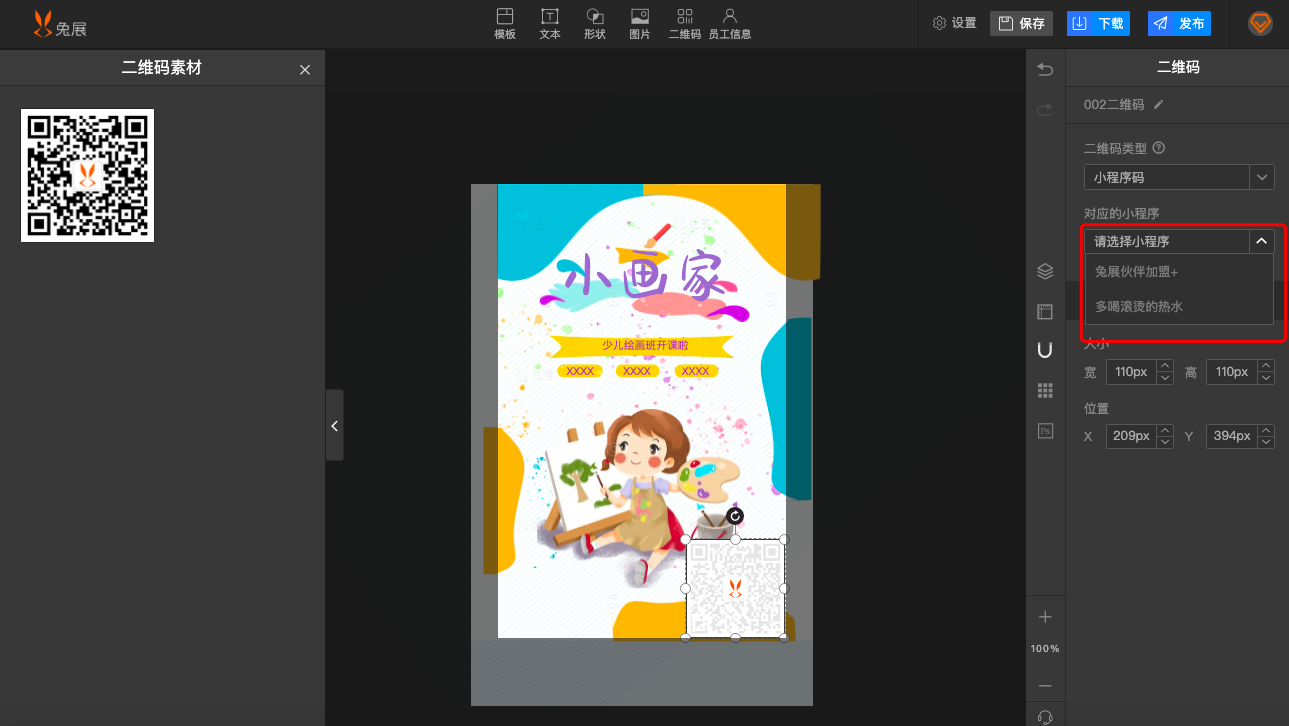Click the height 高 stepper arrows
The height and width of the screenshot is (726, 1289).
pyautogui.click(x=1266, y=372)
